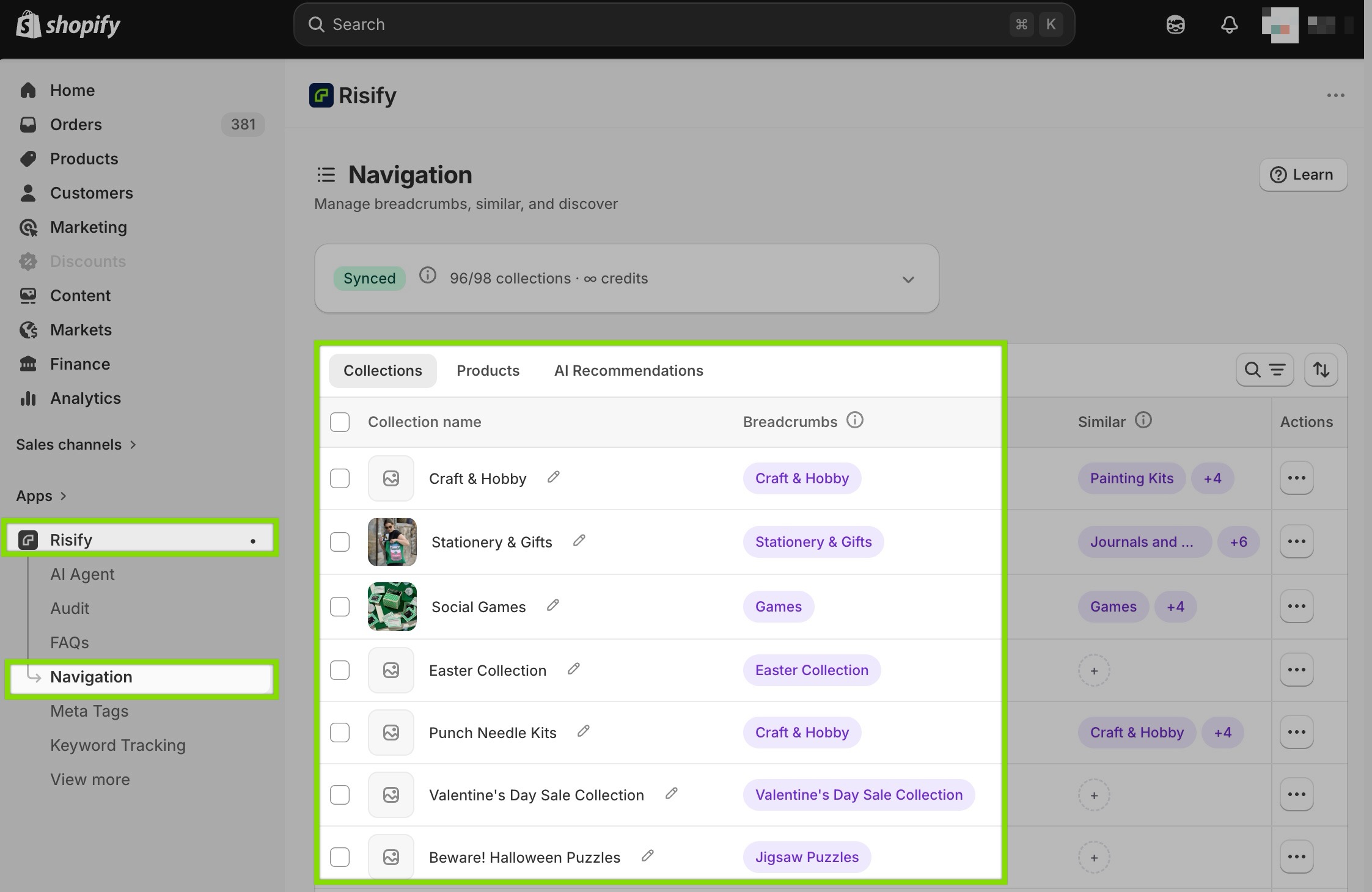Viewport: 1372px width, 892px height.
Task: Show +6 more similar for Stationery & Gifts
Action: click(1239, 542)
